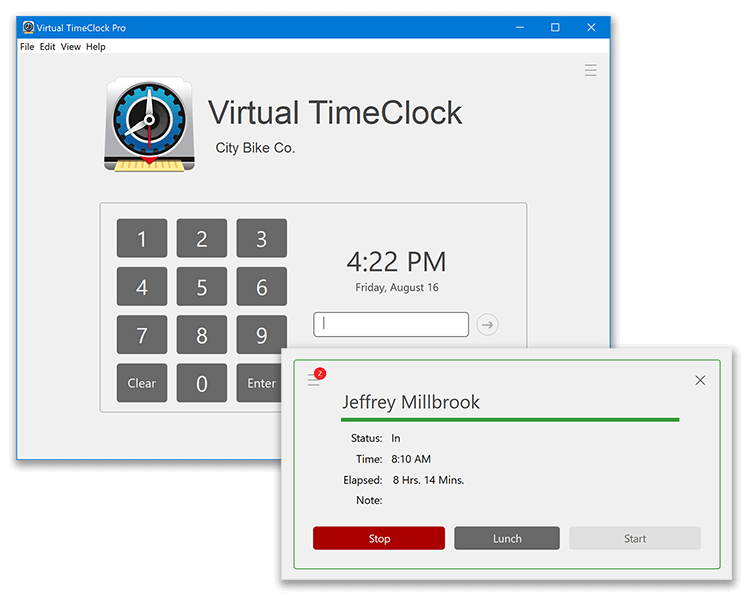Tap keypad digit 2

[201, 238]
